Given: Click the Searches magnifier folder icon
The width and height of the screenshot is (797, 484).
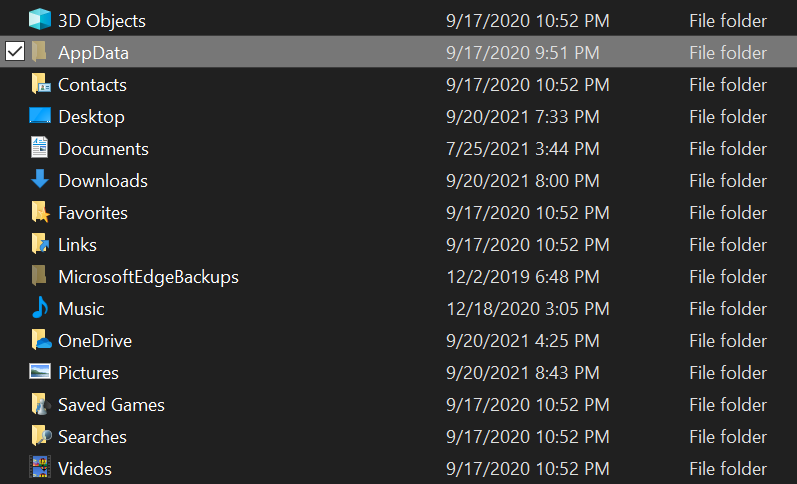Looking at the screenshot, I should click(x=40, y=436).
